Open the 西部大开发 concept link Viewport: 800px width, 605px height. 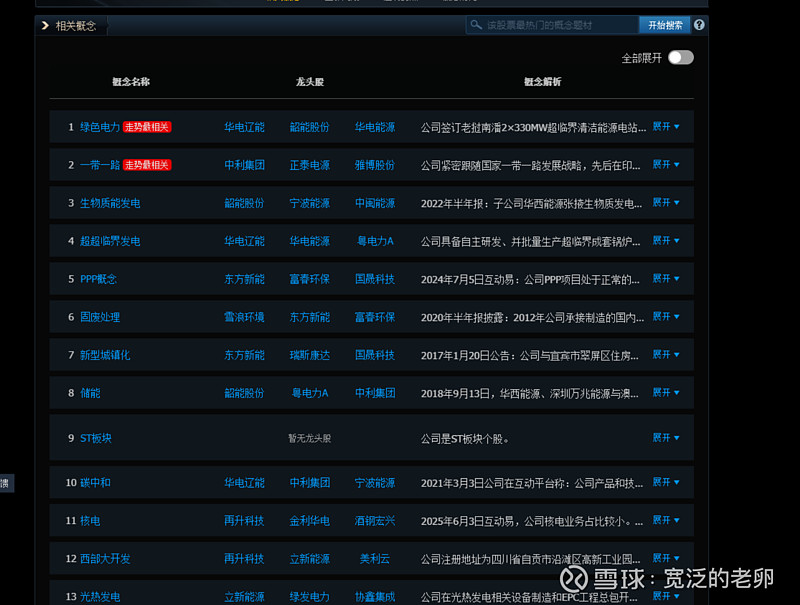[105, 559]
